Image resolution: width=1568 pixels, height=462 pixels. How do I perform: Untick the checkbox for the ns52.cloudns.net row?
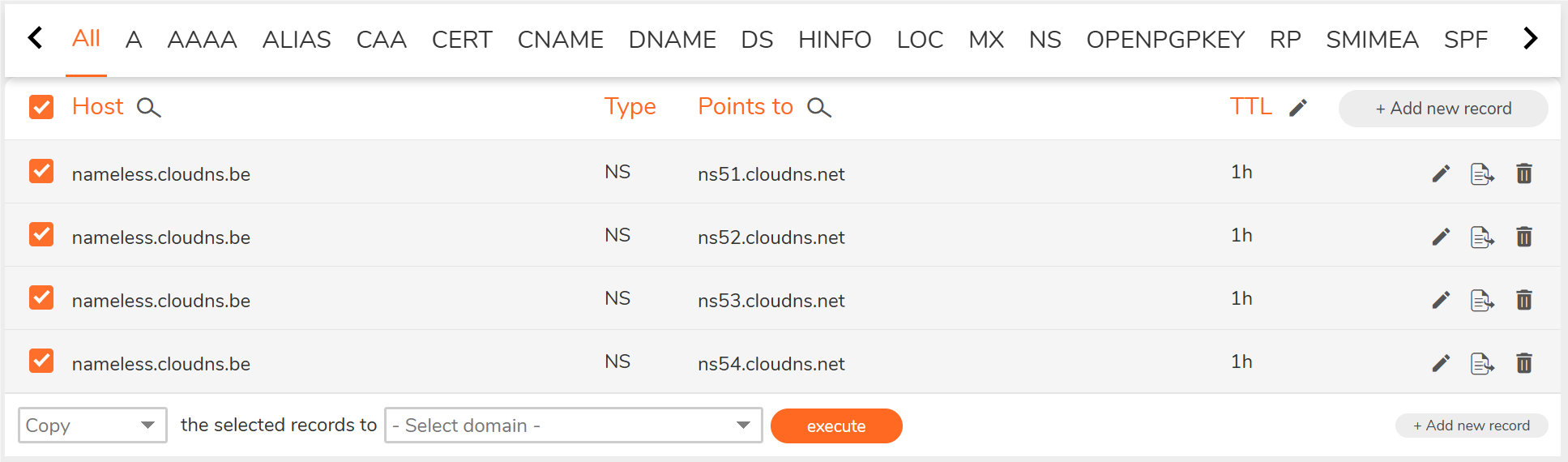[x=41, y=234]
